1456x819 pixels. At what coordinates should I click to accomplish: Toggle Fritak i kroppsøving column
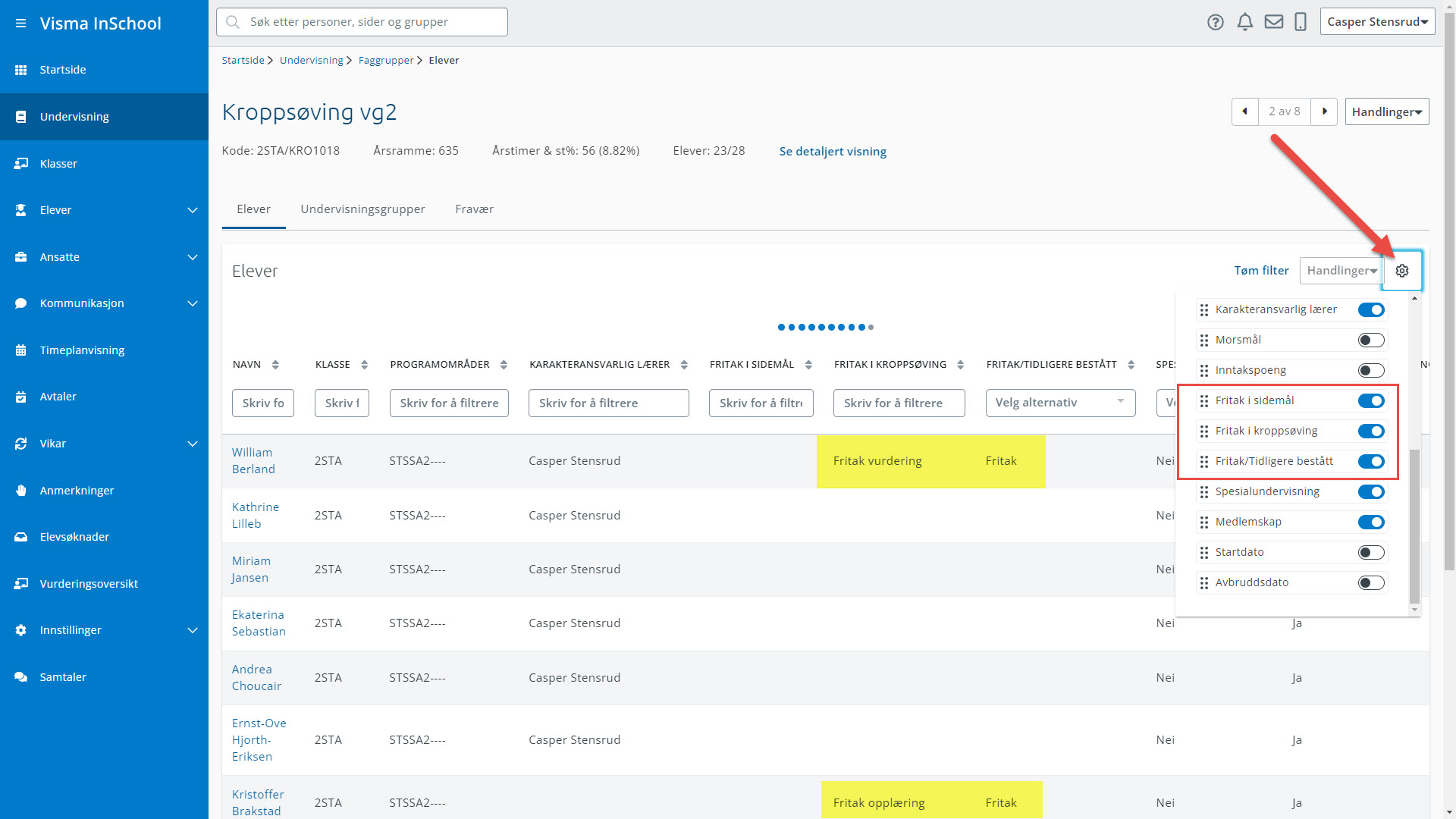pos(1371,431)
